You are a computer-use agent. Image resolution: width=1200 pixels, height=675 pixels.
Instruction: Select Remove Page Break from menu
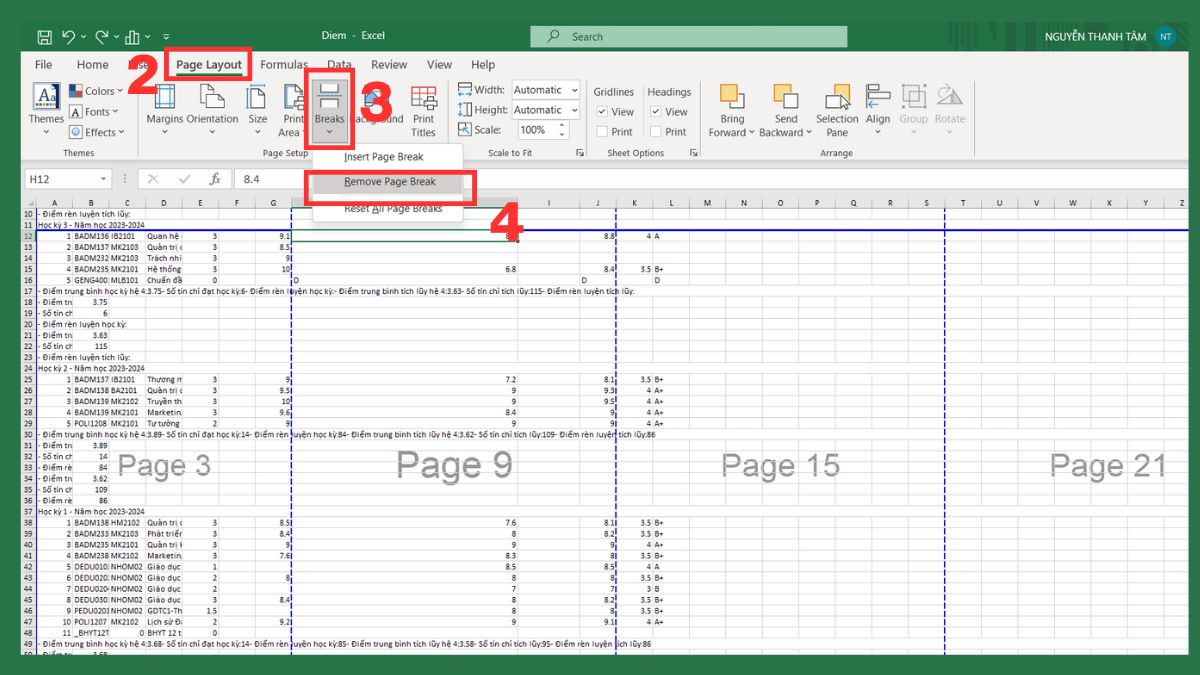(390, 184)
